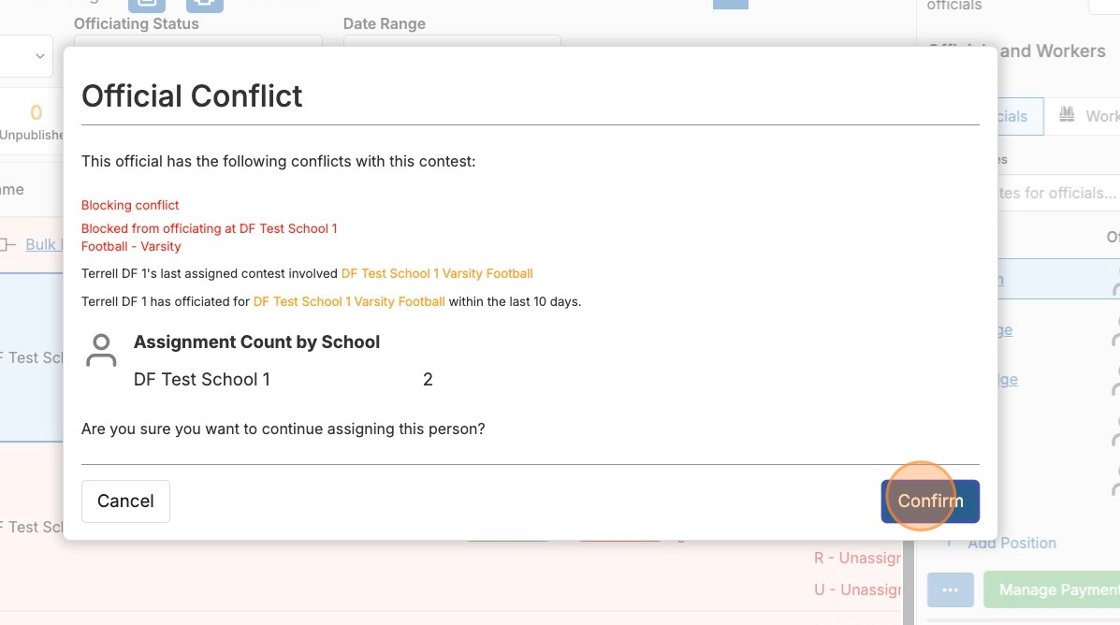The height and width of the screenshot is (625, 1120).
Task: Click the Workers tab icon
Action: click(1067, 115)
